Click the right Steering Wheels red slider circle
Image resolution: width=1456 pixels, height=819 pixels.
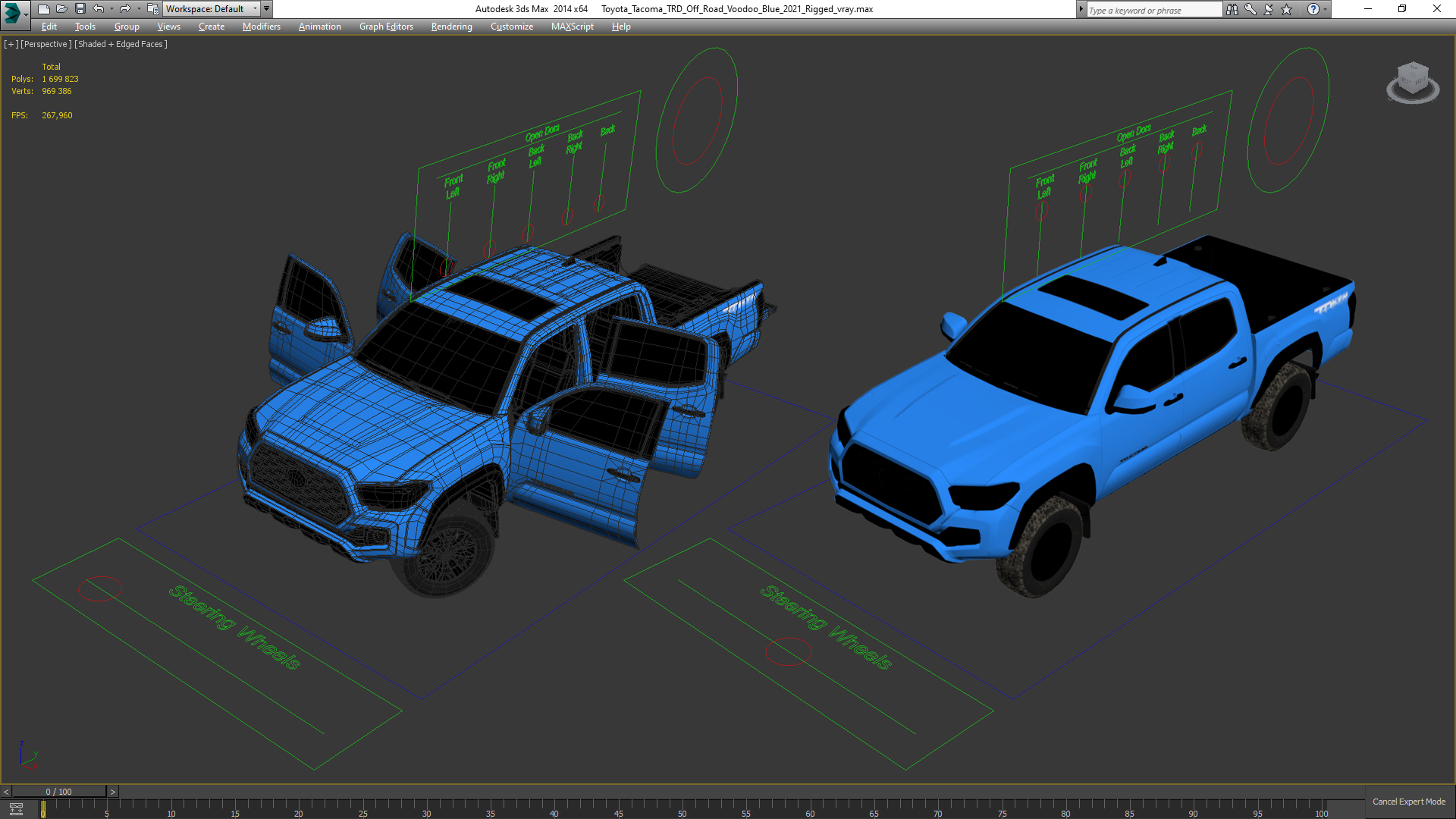pos(789,651)
